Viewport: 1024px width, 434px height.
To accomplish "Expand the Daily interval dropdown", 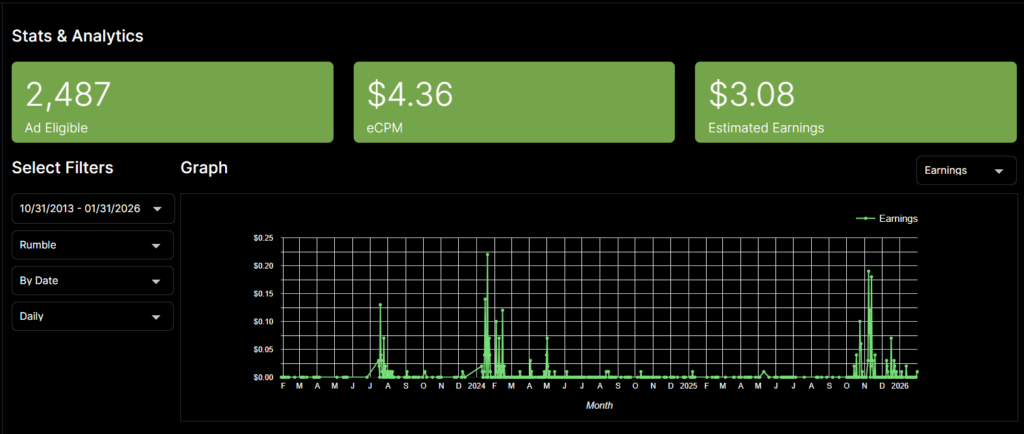I will pos(92,317).
